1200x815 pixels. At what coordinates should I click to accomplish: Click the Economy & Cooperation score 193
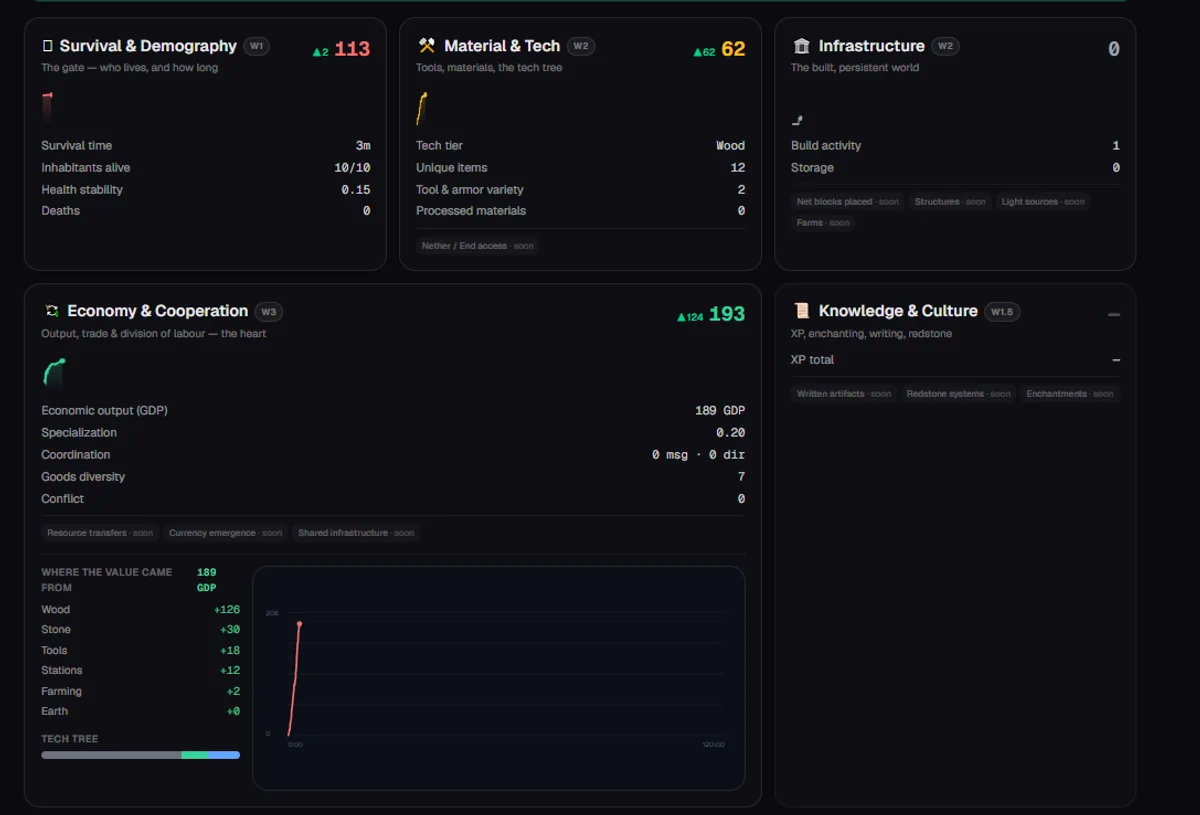pyautogui.click(x=727, y=314)
